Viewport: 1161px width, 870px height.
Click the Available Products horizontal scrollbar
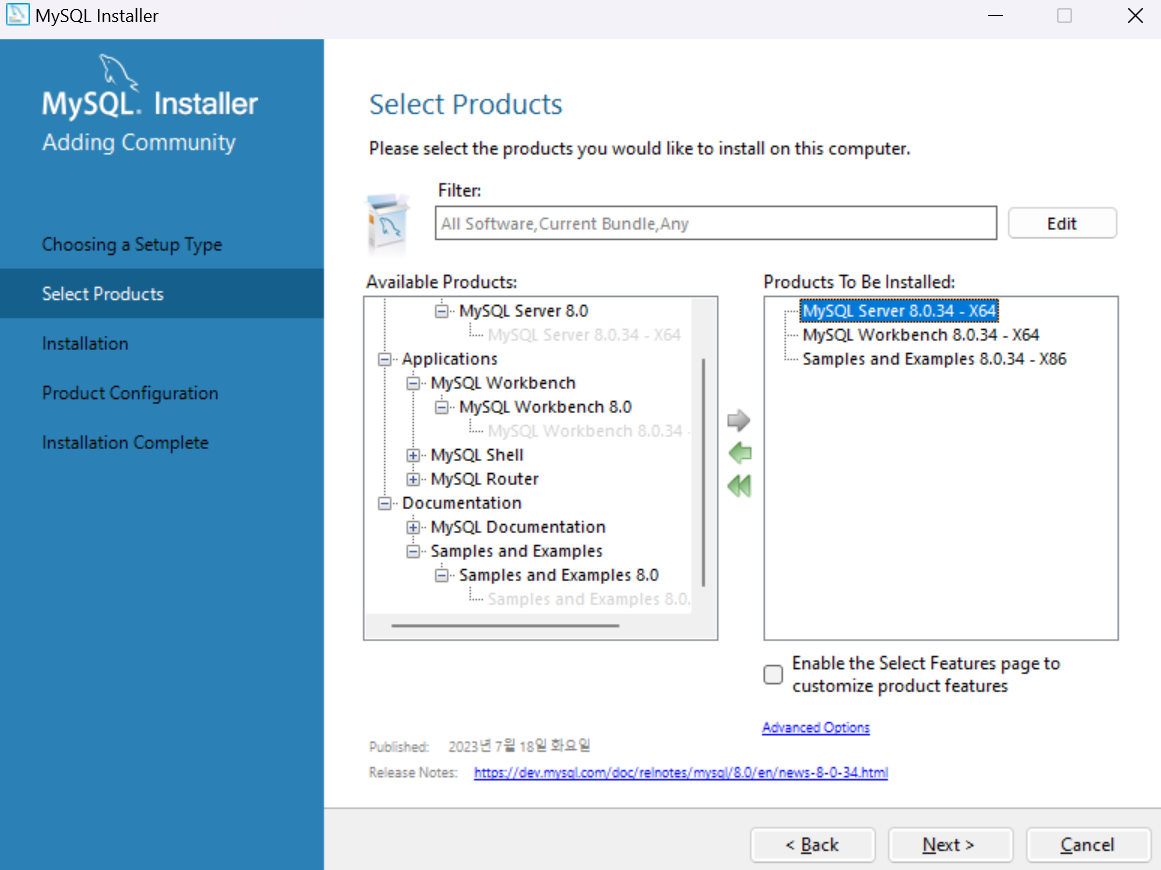(x=505, y=626)
